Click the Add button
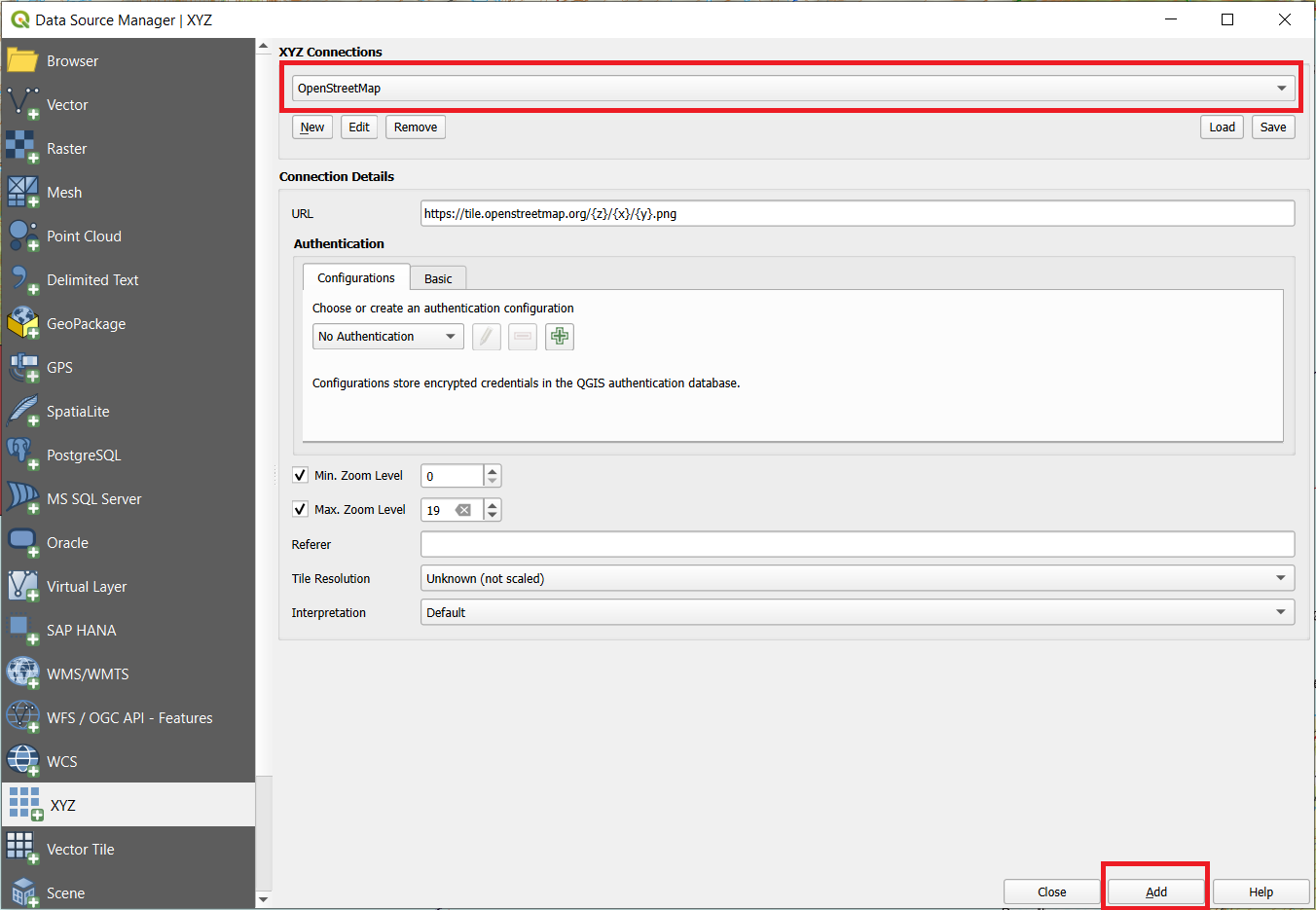 [x=1156, y=892]
